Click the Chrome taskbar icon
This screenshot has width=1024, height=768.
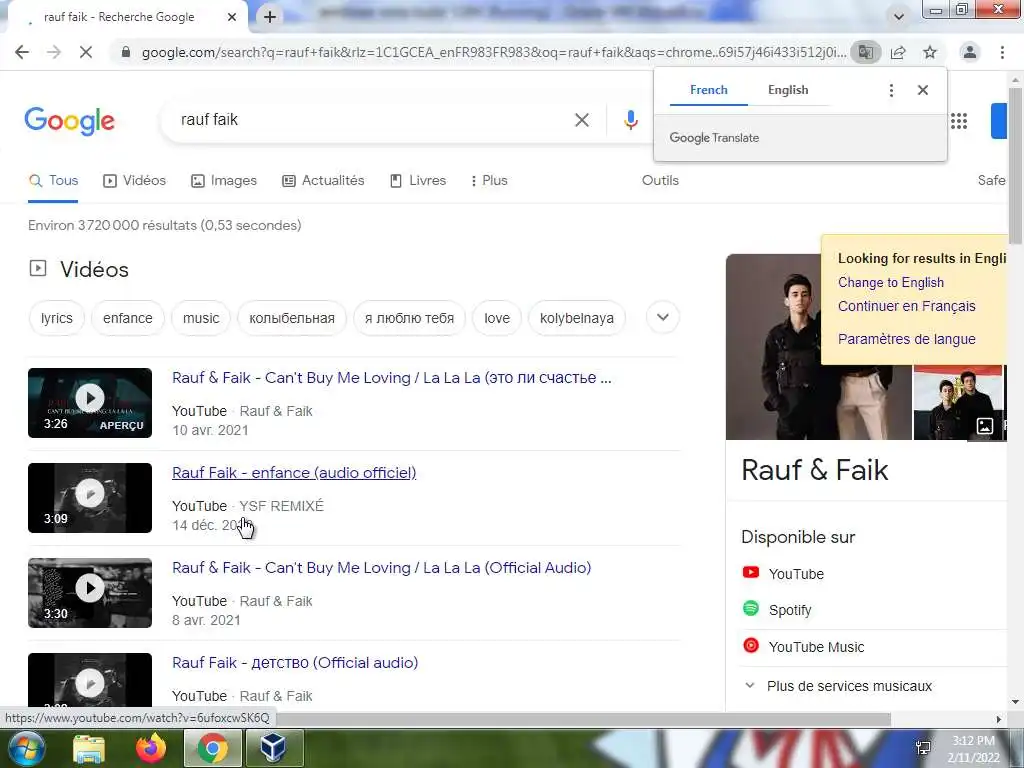pos(213,749)
